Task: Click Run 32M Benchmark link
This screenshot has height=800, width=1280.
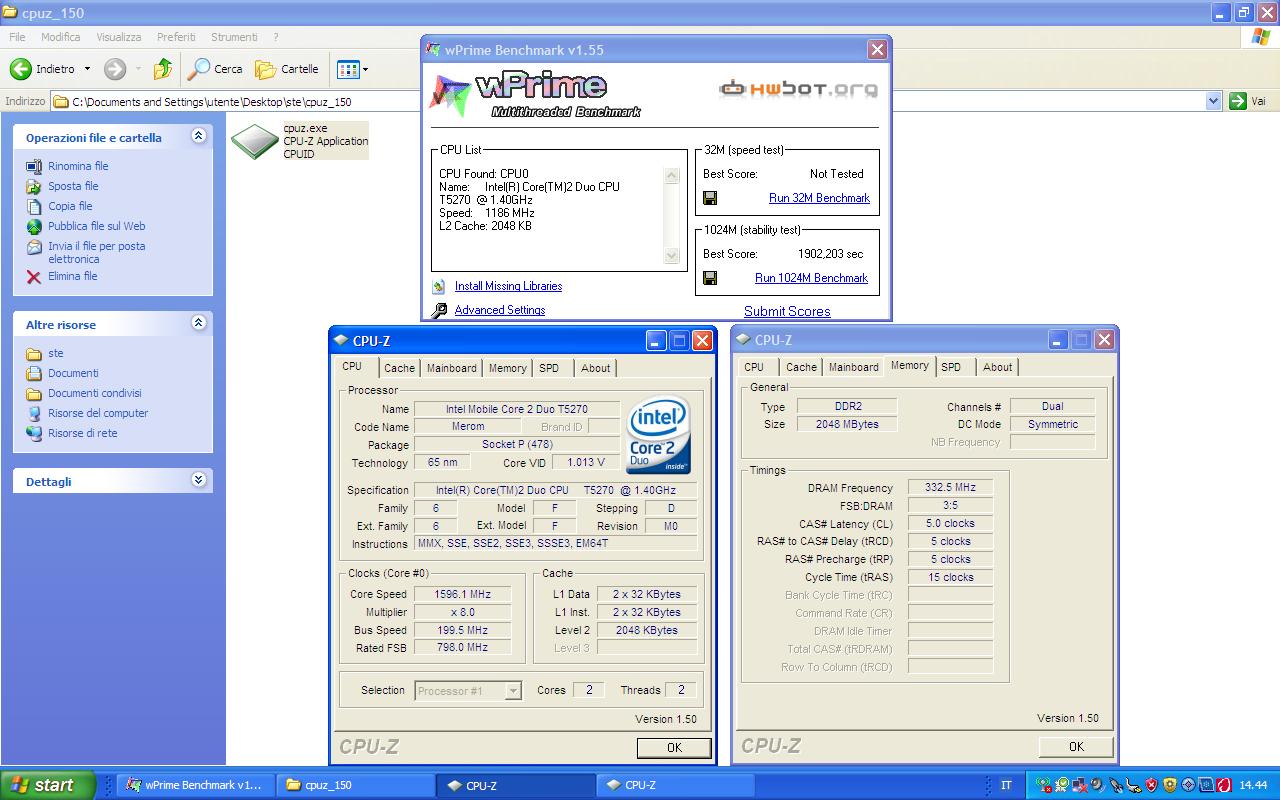Action: 819,198
